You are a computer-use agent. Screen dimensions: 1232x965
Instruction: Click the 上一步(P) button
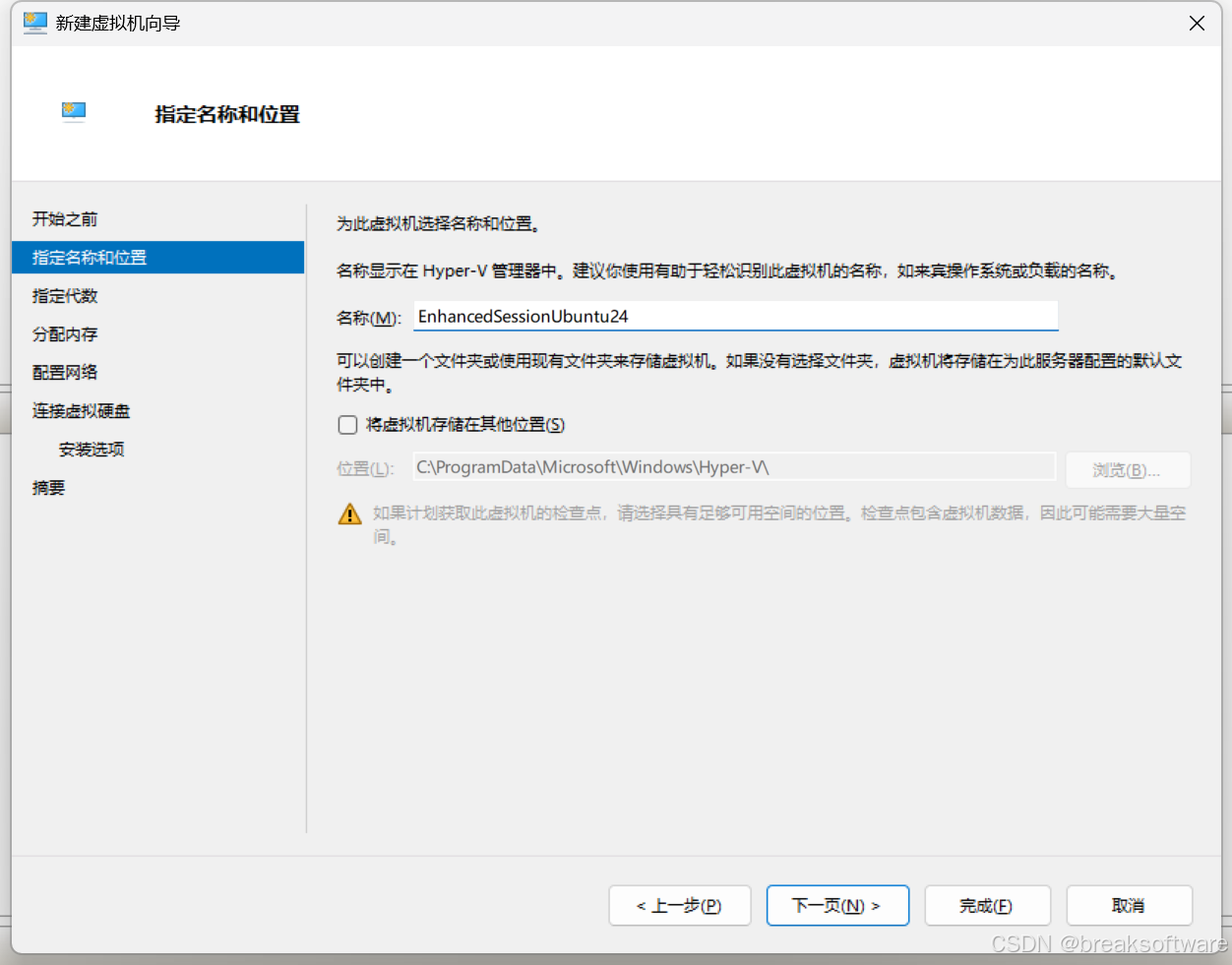(x=680, y=906)
